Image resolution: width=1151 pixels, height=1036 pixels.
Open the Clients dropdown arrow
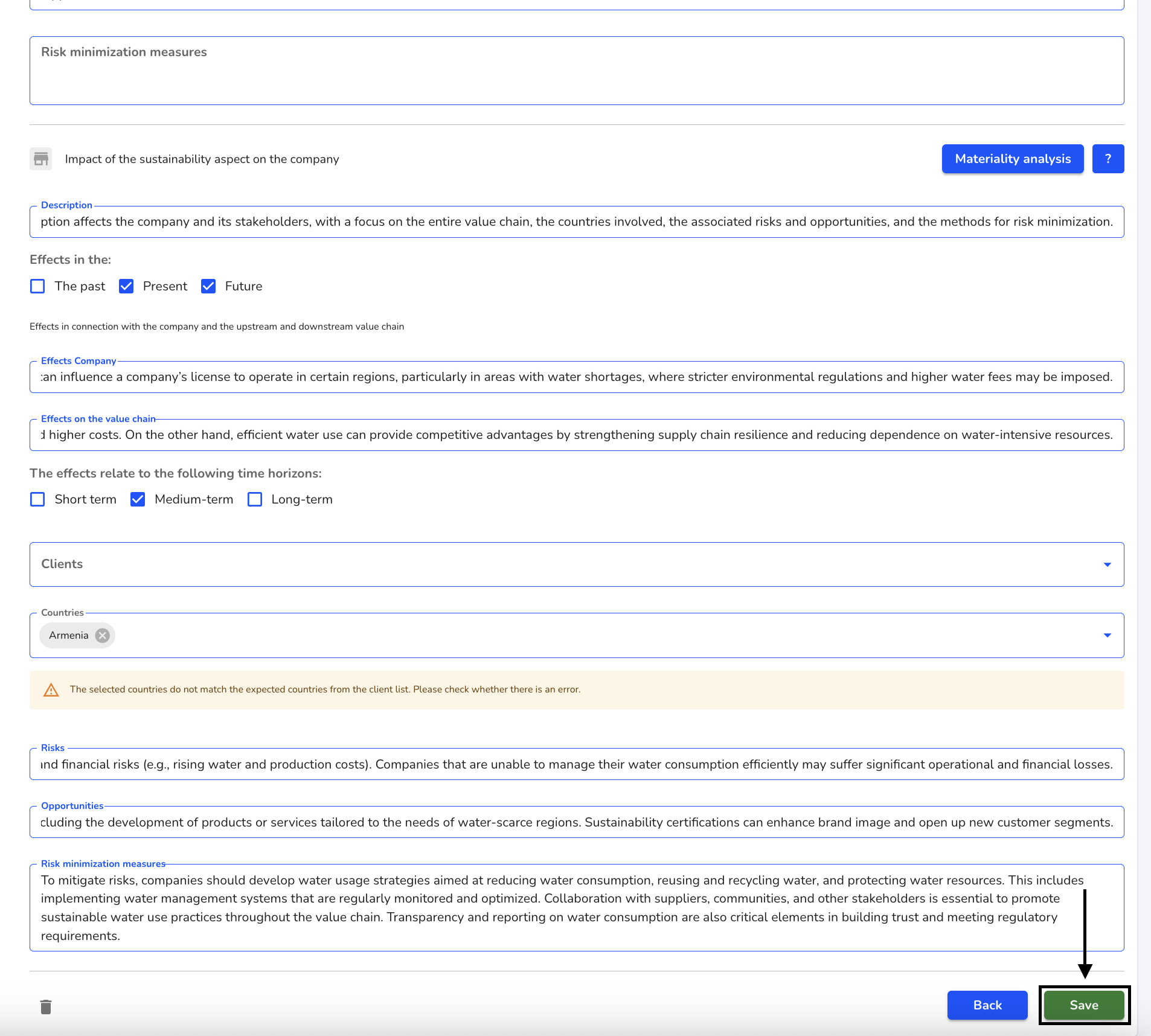[x=1108, y=564]
